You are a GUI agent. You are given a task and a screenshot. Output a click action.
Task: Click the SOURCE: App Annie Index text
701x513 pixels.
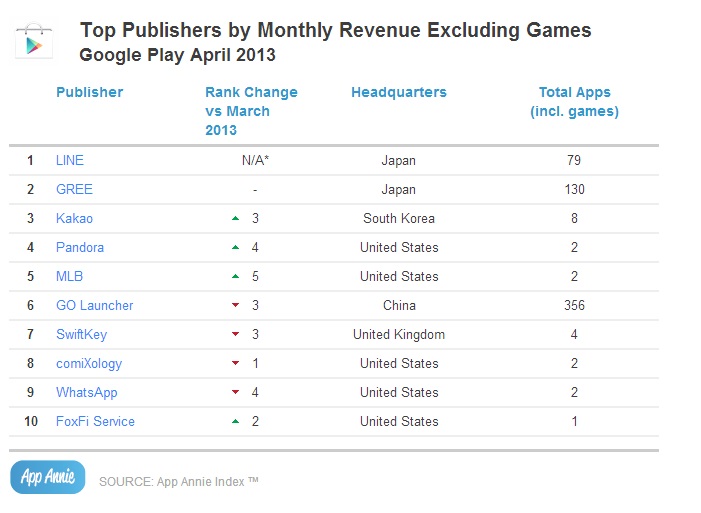tap(178, 481)
